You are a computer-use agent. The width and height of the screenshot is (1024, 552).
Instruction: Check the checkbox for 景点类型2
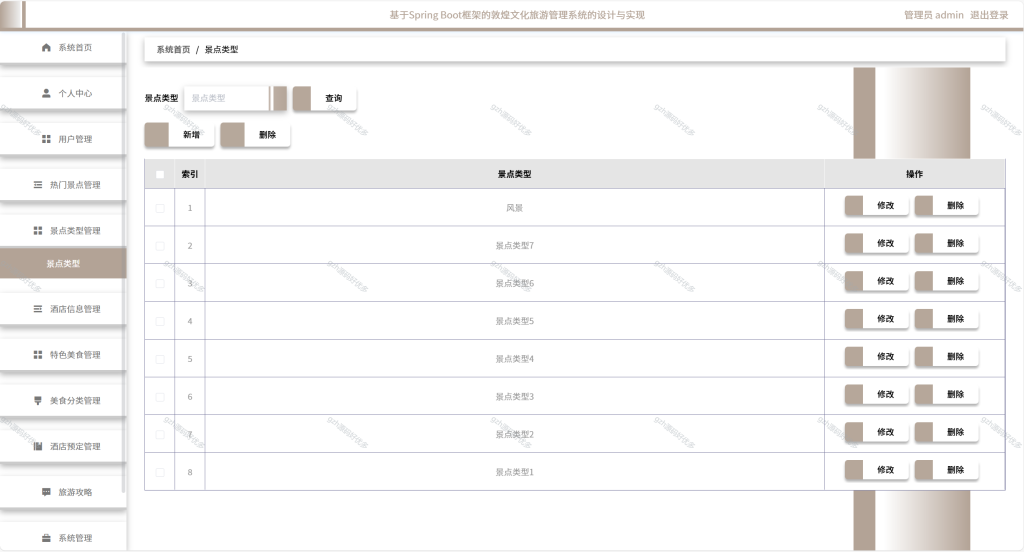[160, 434]
